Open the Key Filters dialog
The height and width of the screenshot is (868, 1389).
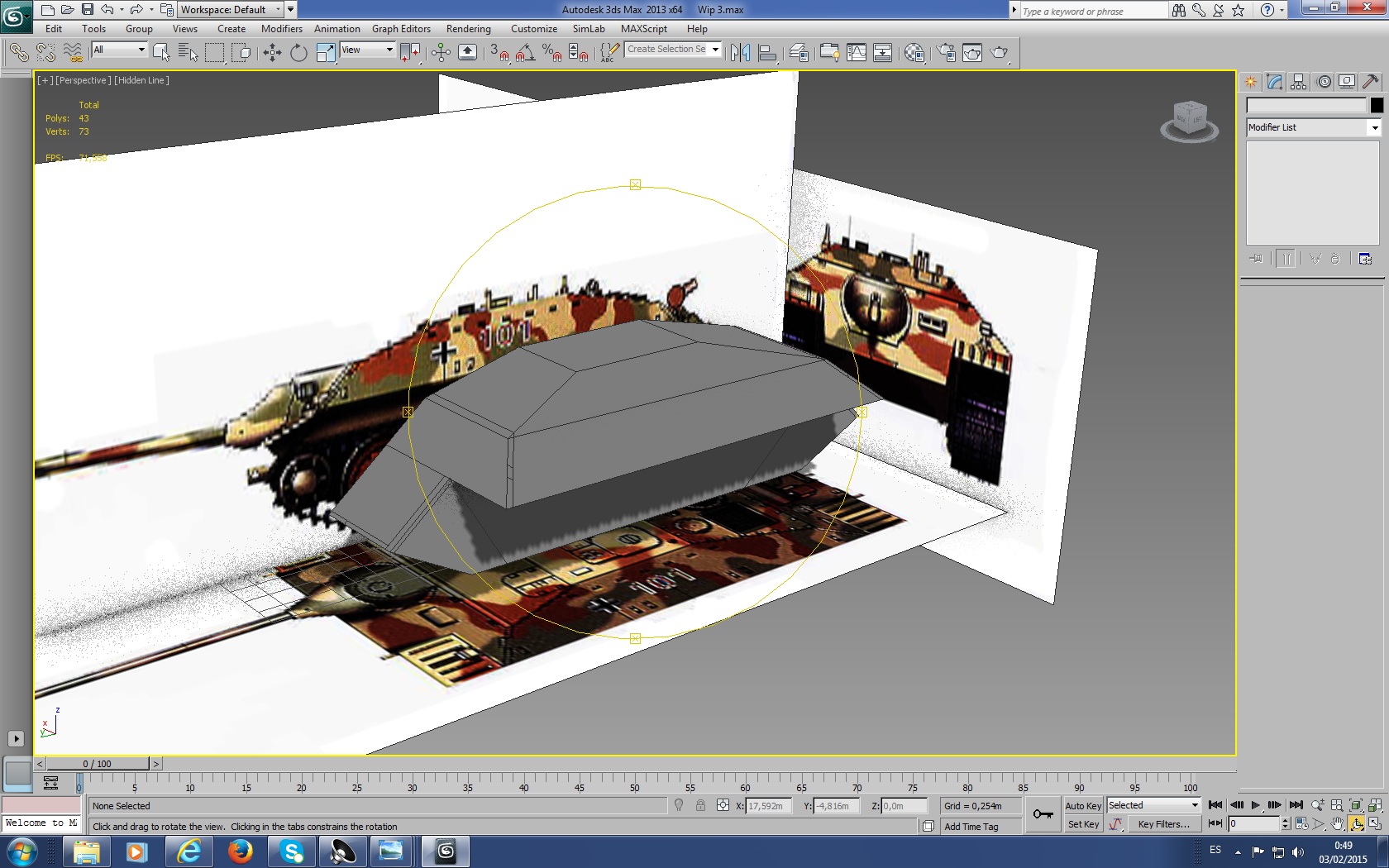click(1163, 824)
